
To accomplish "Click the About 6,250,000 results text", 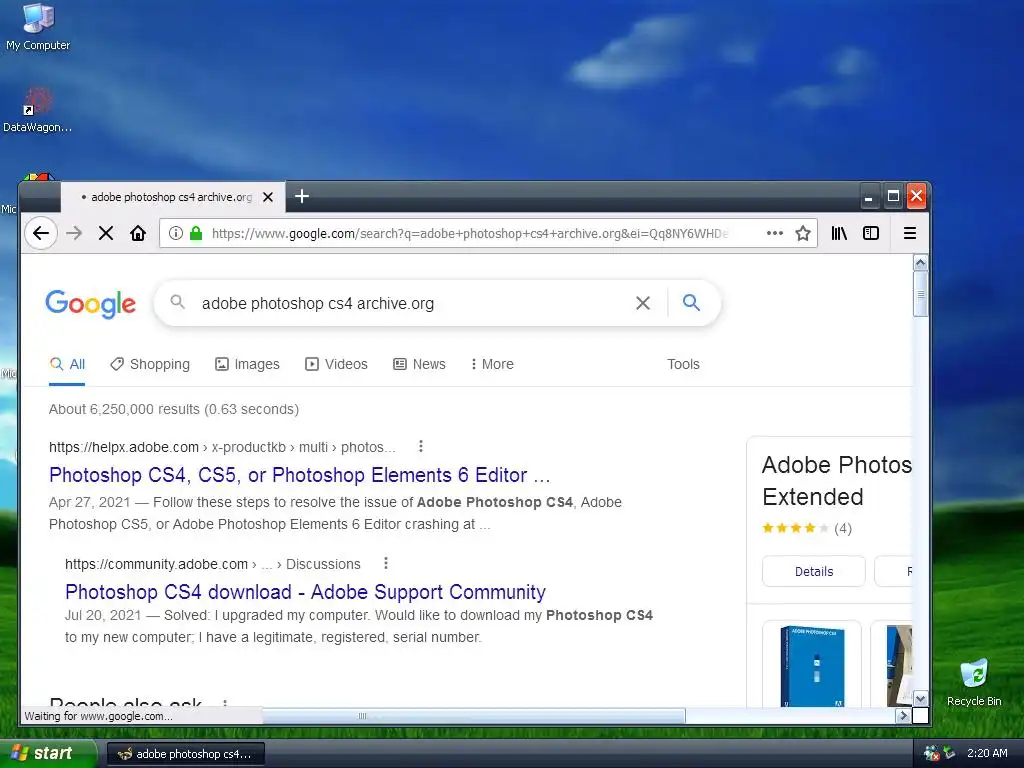I will (x=174, y=409).
